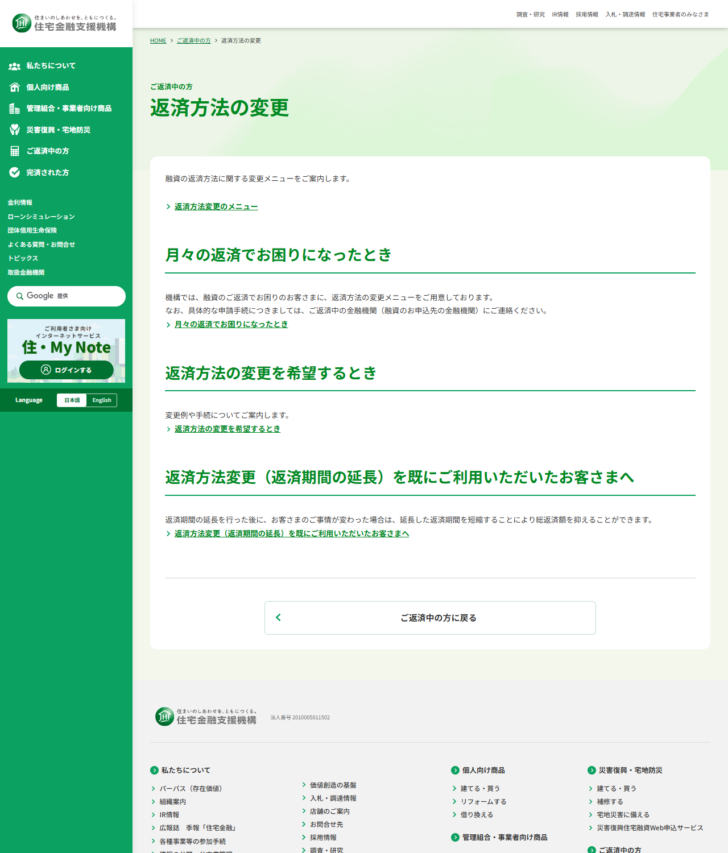728x853 pixels.
Task: Click the calculator icon beside ご返済中の方
Action: (15, 151)
